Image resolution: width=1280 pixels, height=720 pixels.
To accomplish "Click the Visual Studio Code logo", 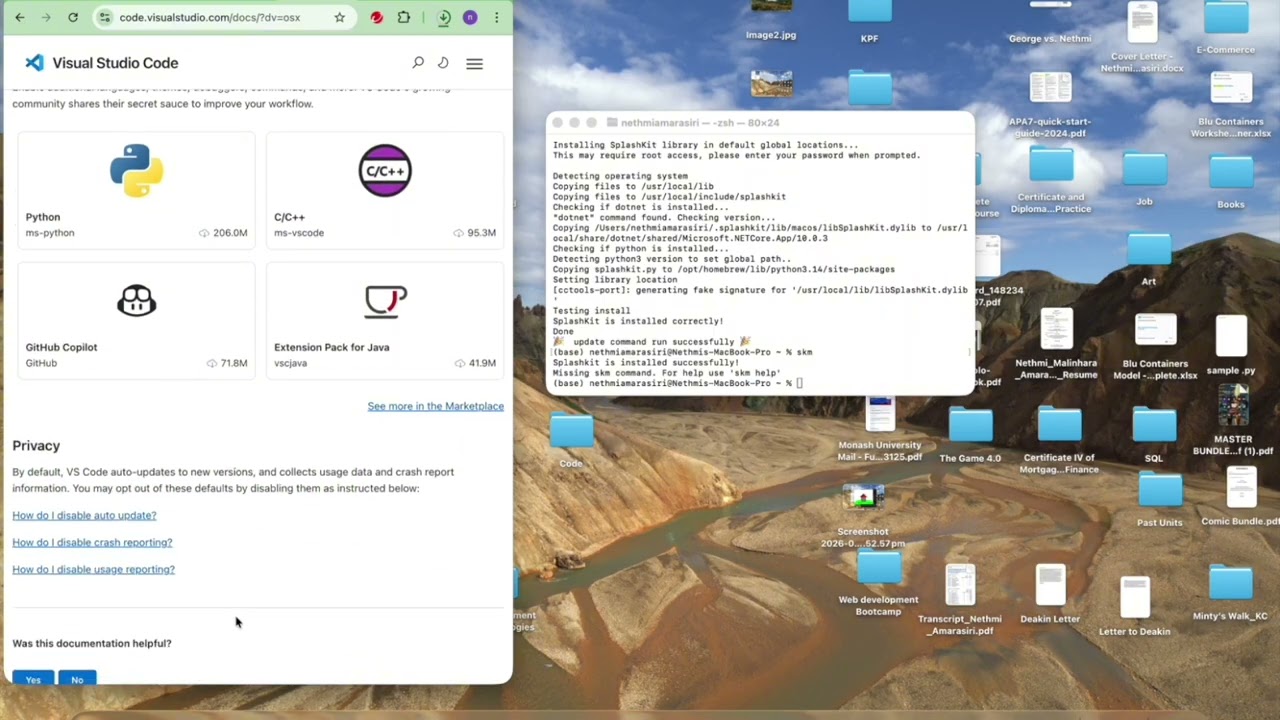I will (101, 63).
